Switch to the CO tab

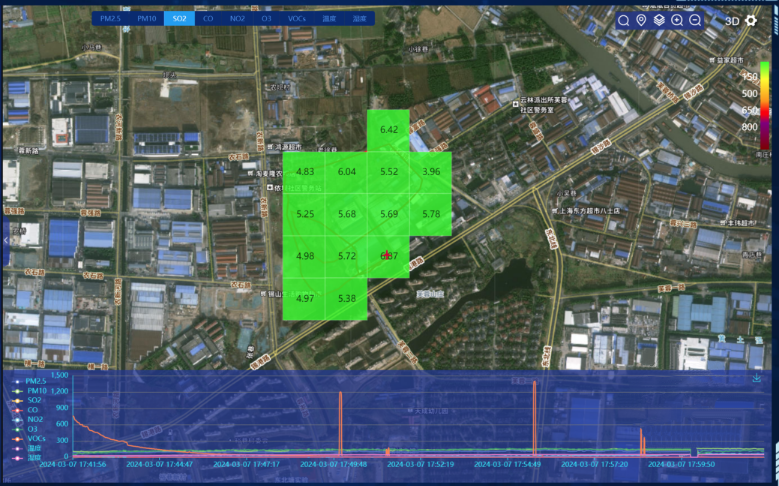pos(208,19)
